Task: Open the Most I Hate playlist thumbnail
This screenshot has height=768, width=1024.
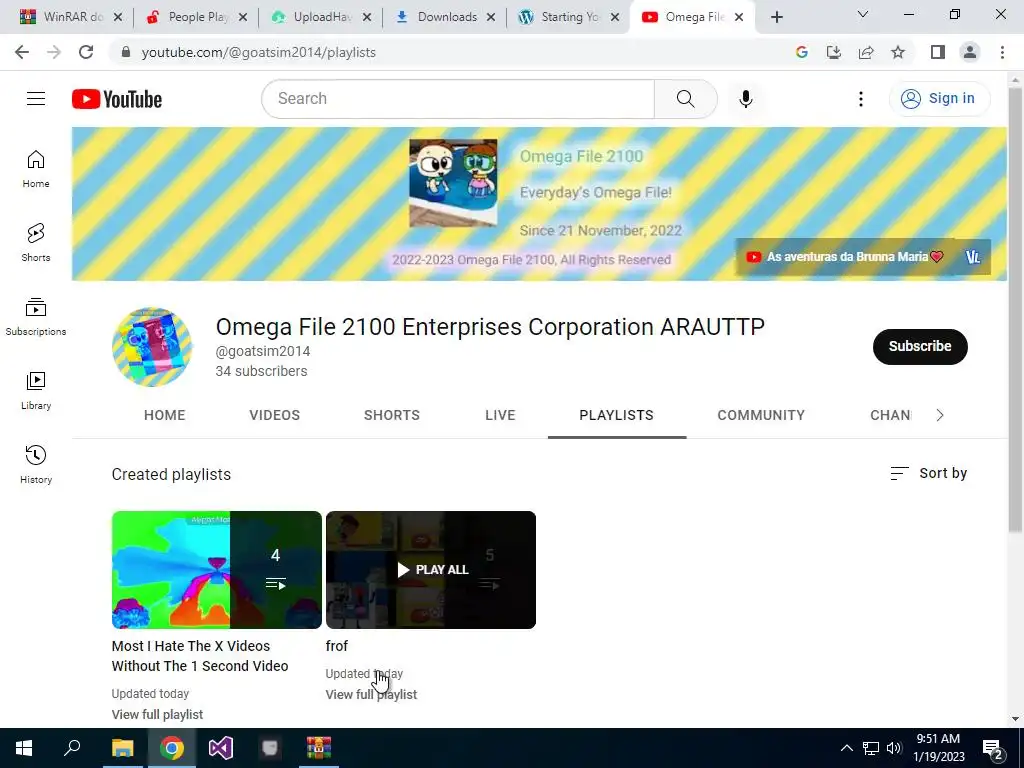Action: 217,569
